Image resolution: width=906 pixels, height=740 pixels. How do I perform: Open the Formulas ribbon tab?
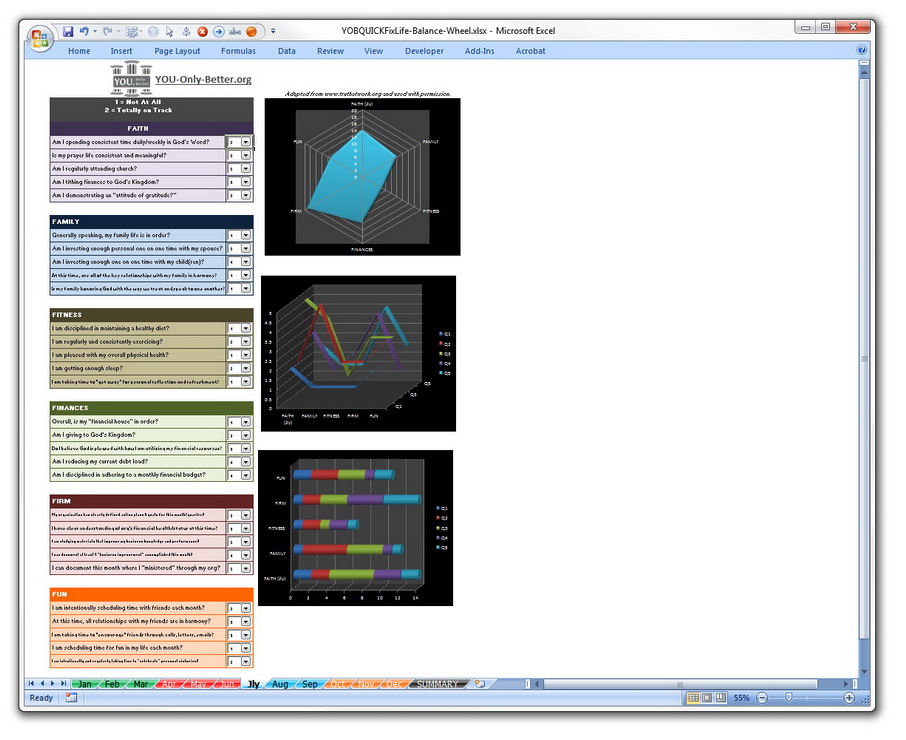238,51
